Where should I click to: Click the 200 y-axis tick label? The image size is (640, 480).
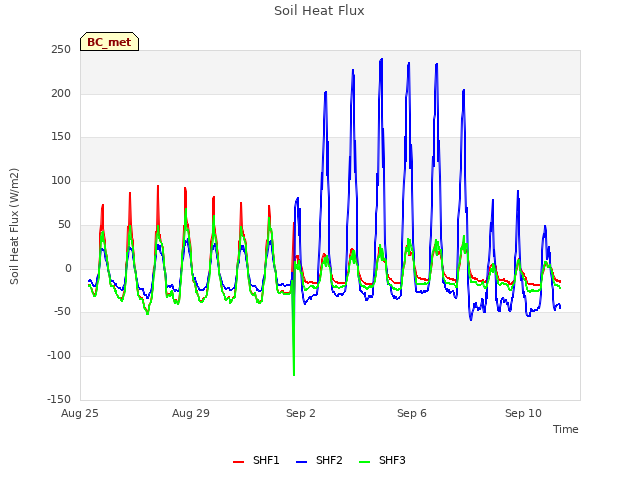pos(61,93)
